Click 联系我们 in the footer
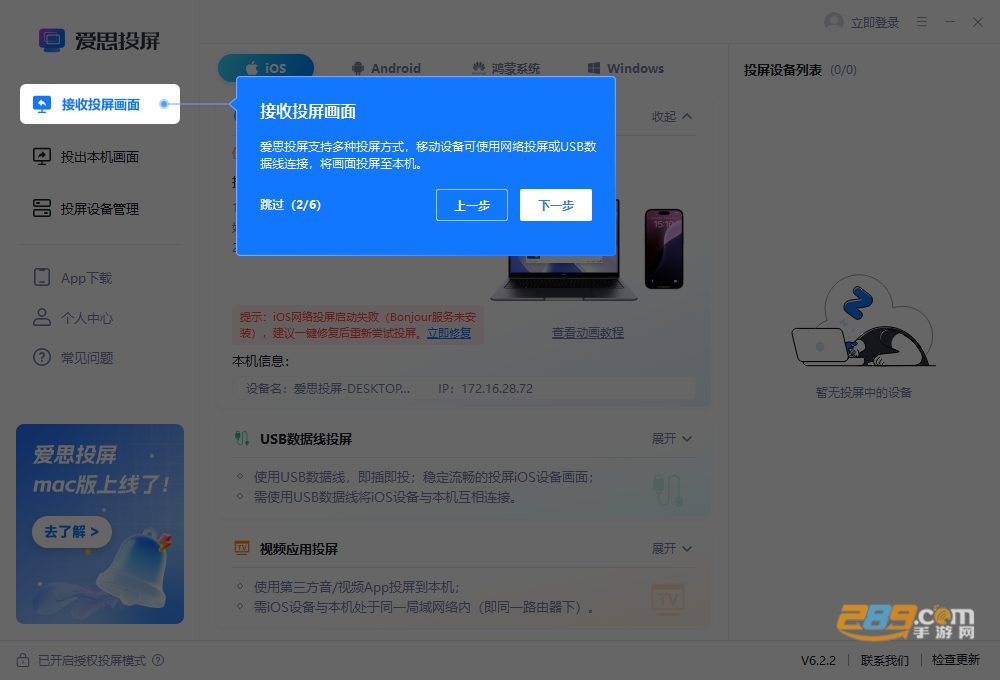 [x=885, y=660]
